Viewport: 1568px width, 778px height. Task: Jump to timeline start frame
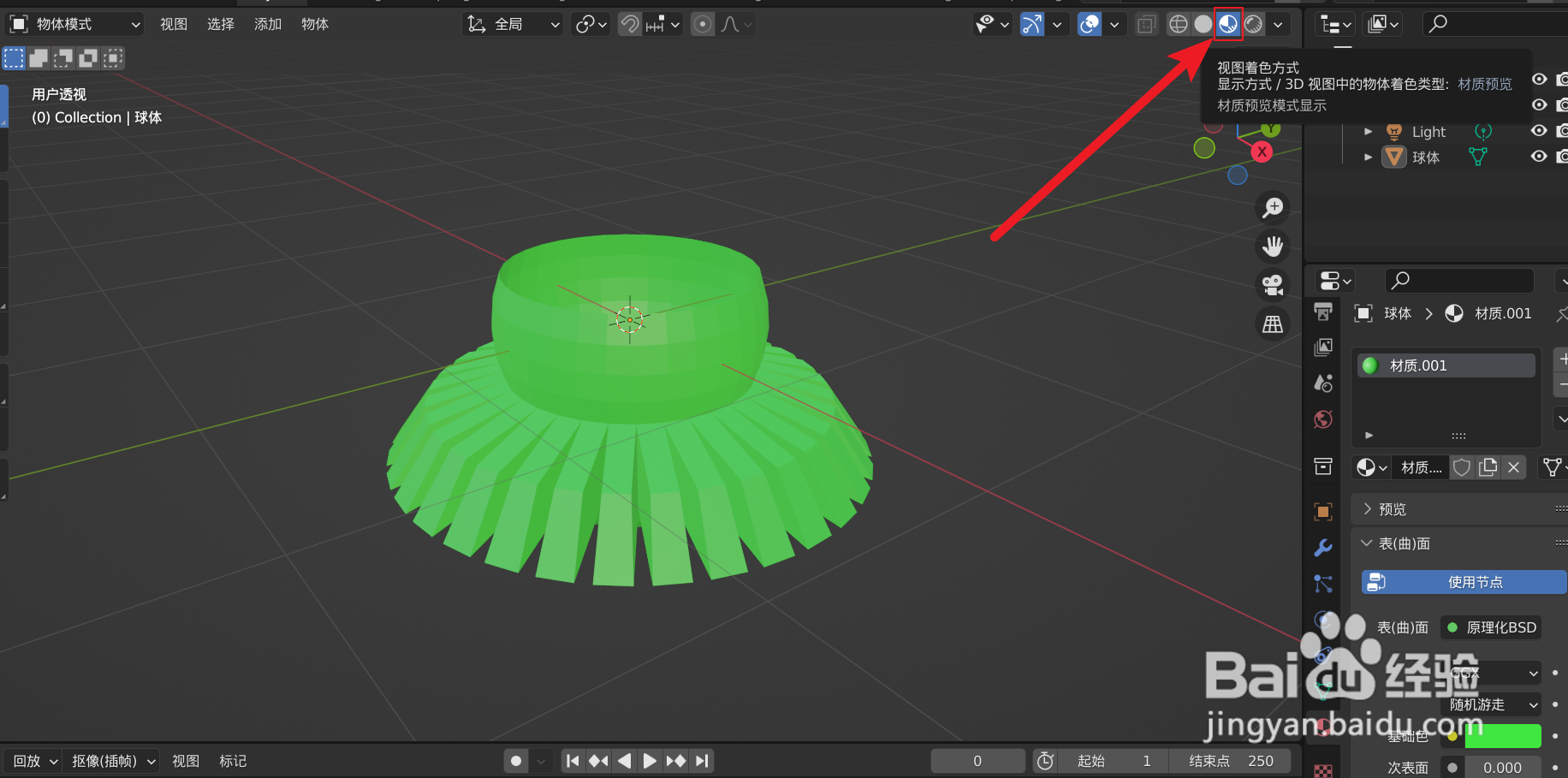(x=573, y=761)
